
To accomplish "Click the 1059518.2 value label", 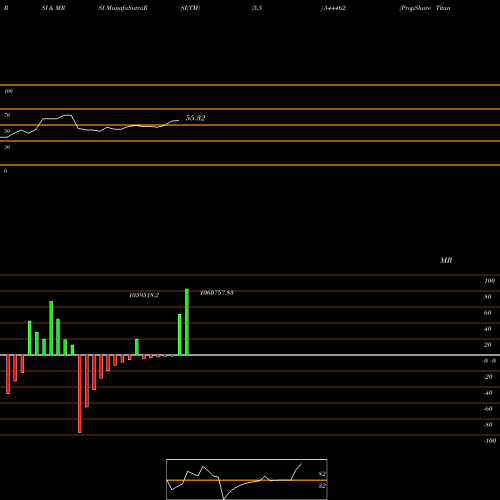I will click(x=144, y=295).
